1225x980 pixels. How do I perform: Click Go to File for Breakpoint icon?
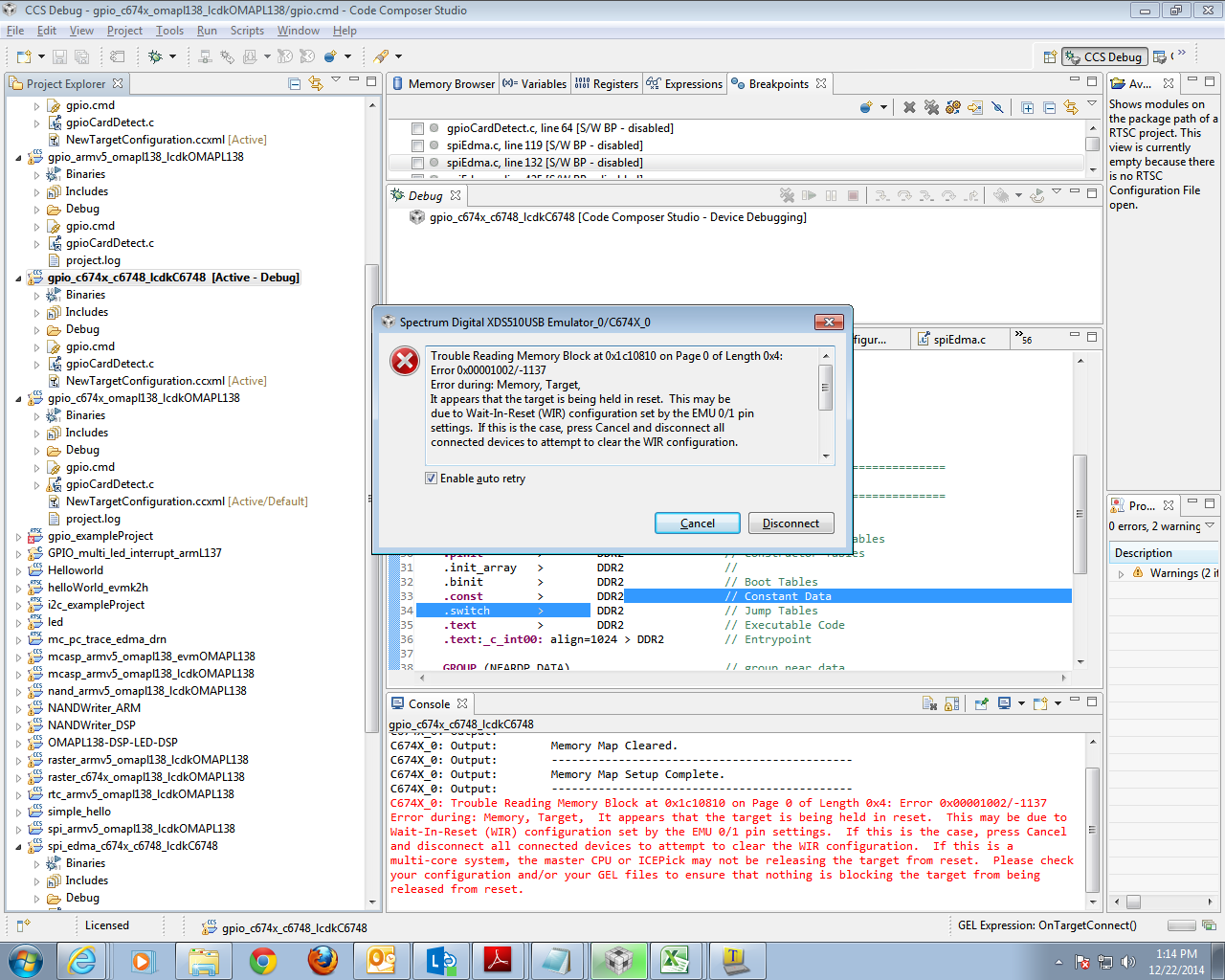click(975, 107)
